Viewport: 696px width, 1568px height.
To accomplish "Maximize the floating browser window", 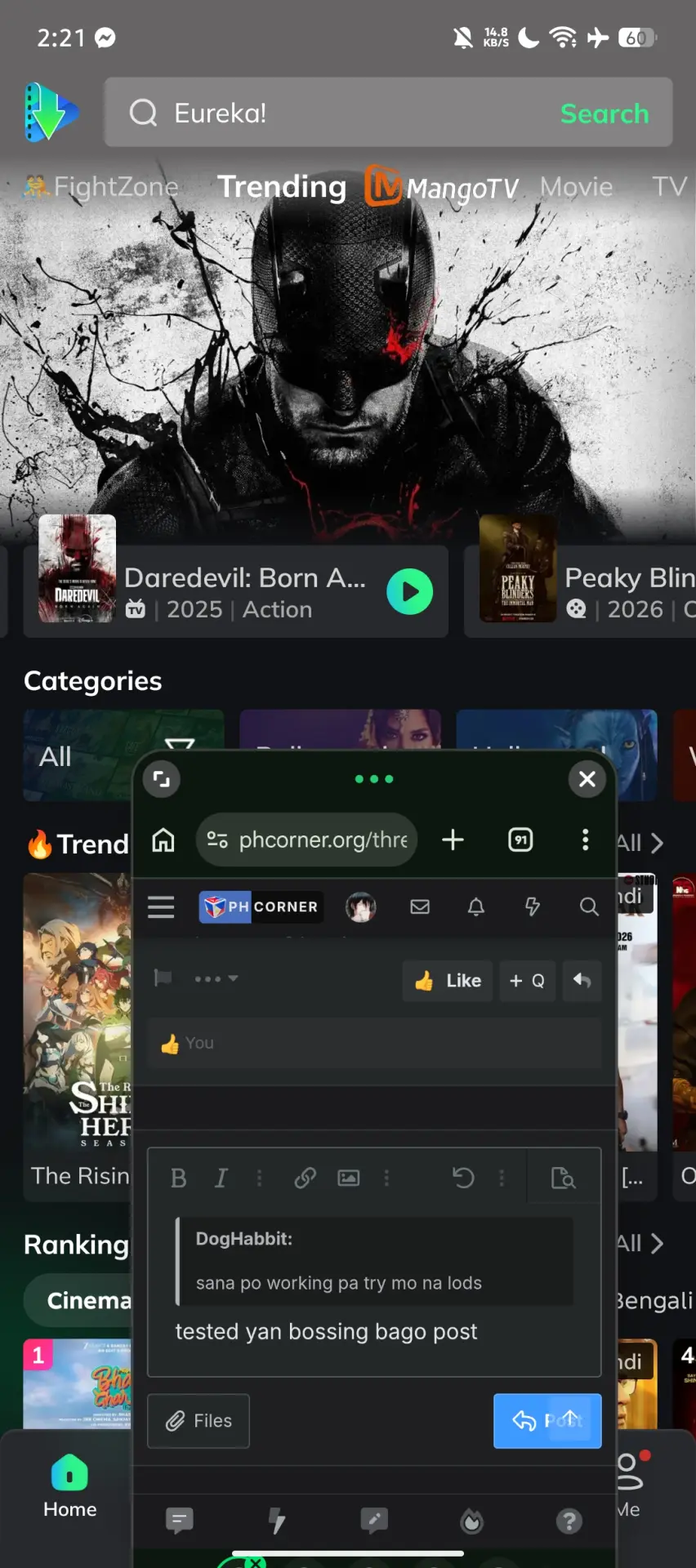I will click(162, 778).
